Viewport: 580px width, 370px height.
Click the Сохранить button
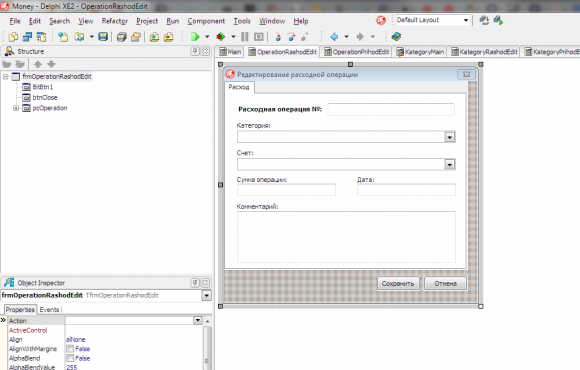(398, 283)
